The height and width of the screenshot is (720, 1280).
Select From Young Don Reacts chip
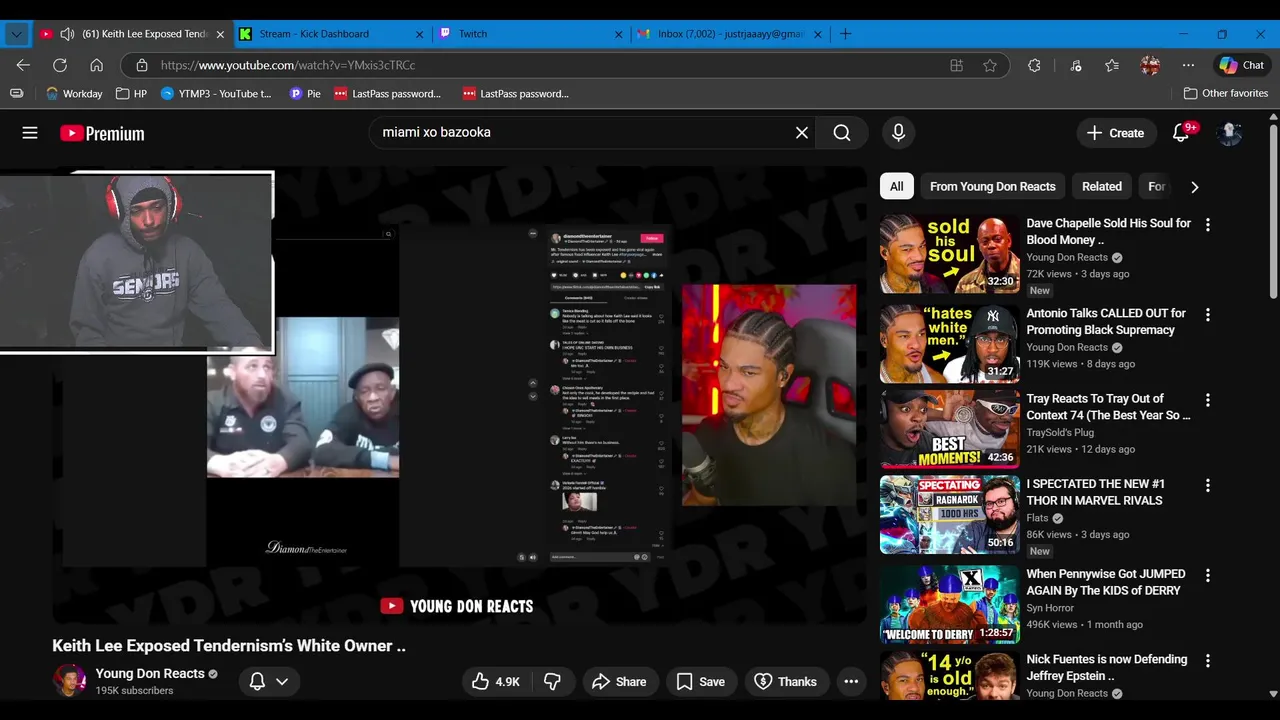[993, 186]
